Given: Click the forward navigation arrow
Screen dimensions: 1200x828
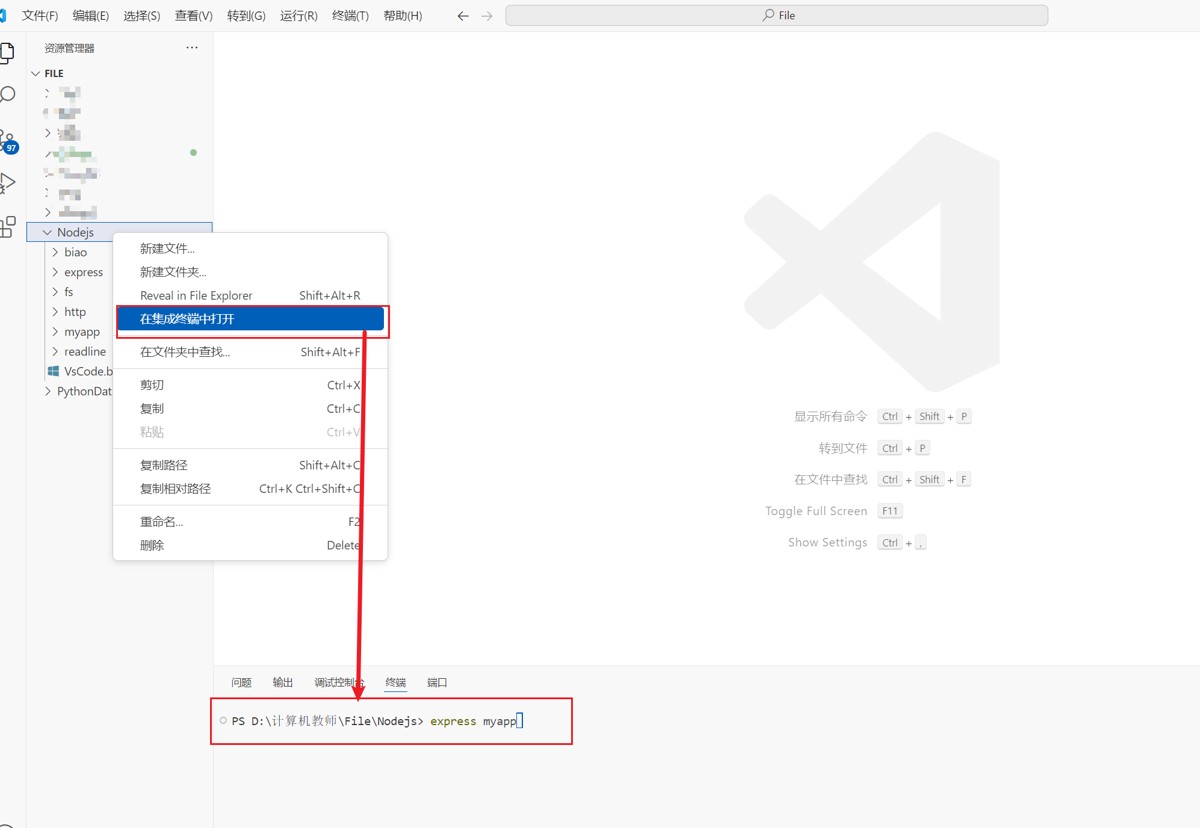Looking at the screenshot, I should pos(487,16).
